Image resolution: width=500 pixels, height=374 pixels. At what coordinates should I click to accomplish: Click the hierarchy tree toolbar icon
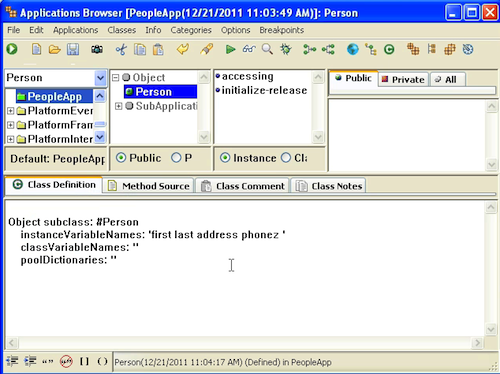[371, 50]
